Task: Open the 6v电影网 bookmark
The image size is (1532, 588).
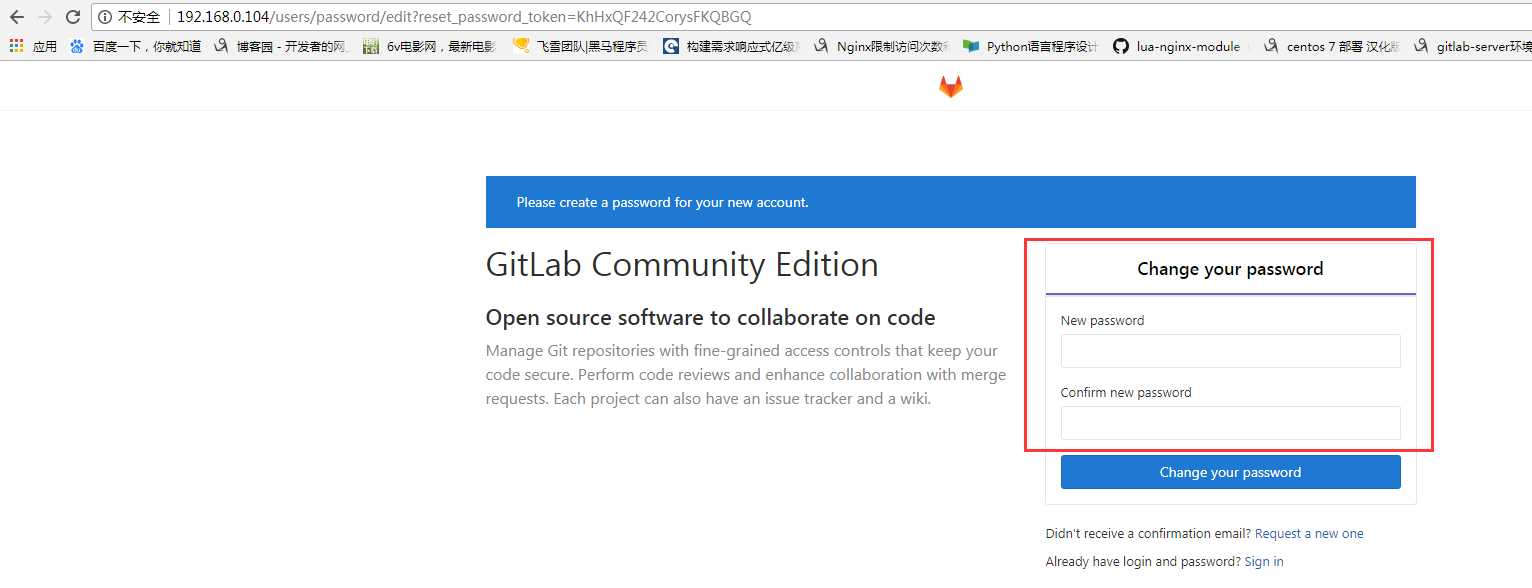Action: click(430, 46)
